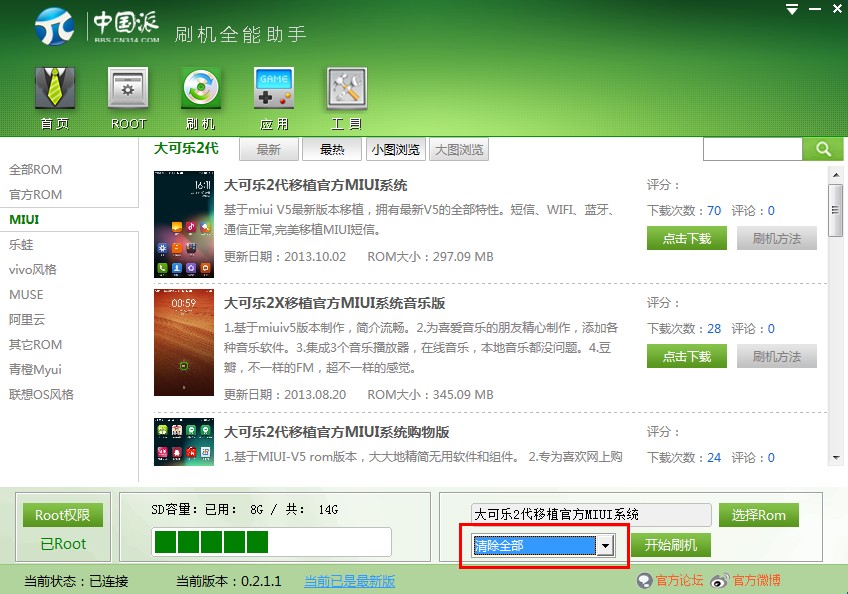Switch to 最热 sorting tab
The image size is (848, 594).
[x=332, y=149]
